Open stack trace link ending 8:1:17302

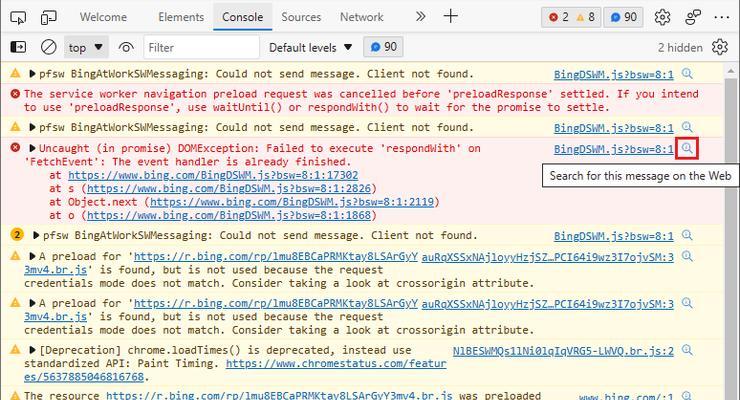[213, 175]
